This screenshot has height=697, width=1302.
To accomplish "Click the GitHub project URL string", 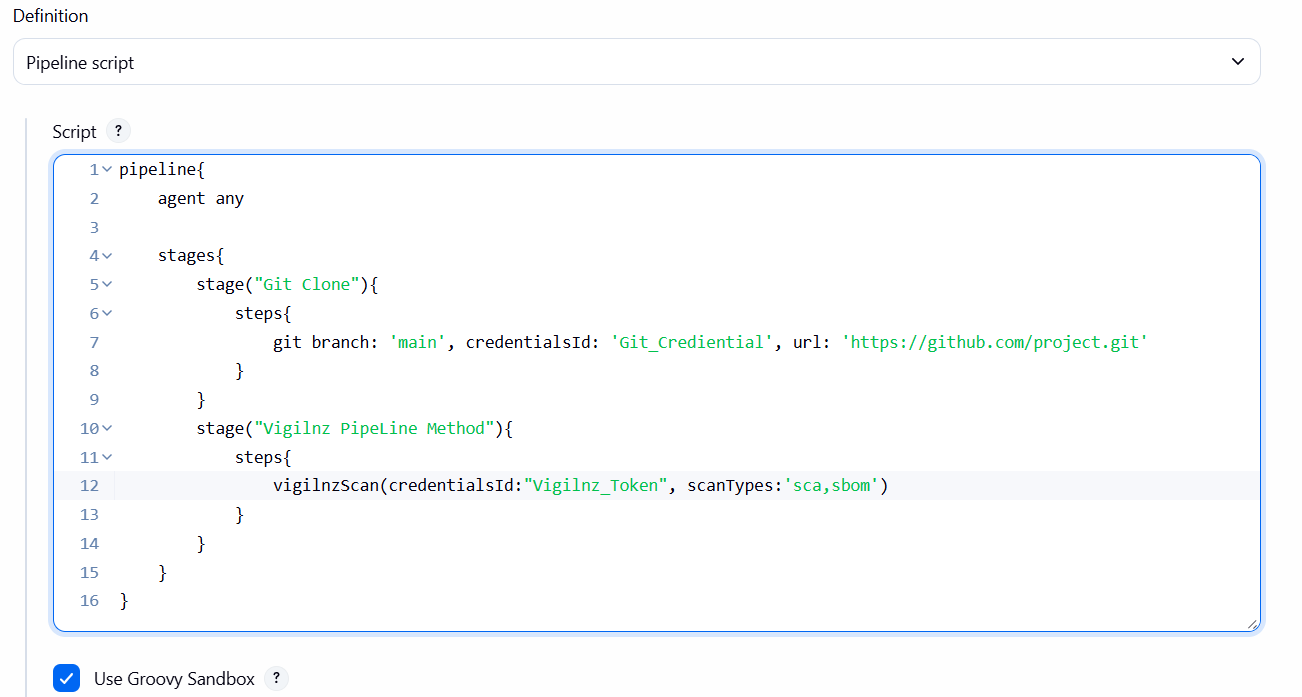I will point(995,341).
